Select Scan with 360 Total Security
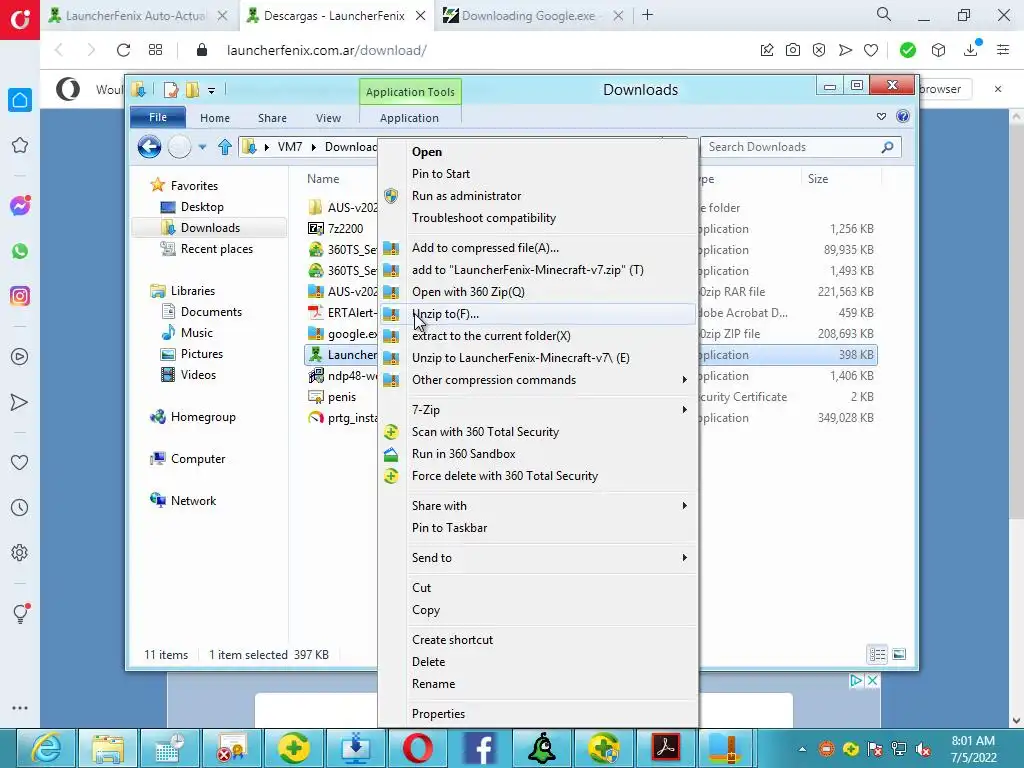 (x=537, y=432)
